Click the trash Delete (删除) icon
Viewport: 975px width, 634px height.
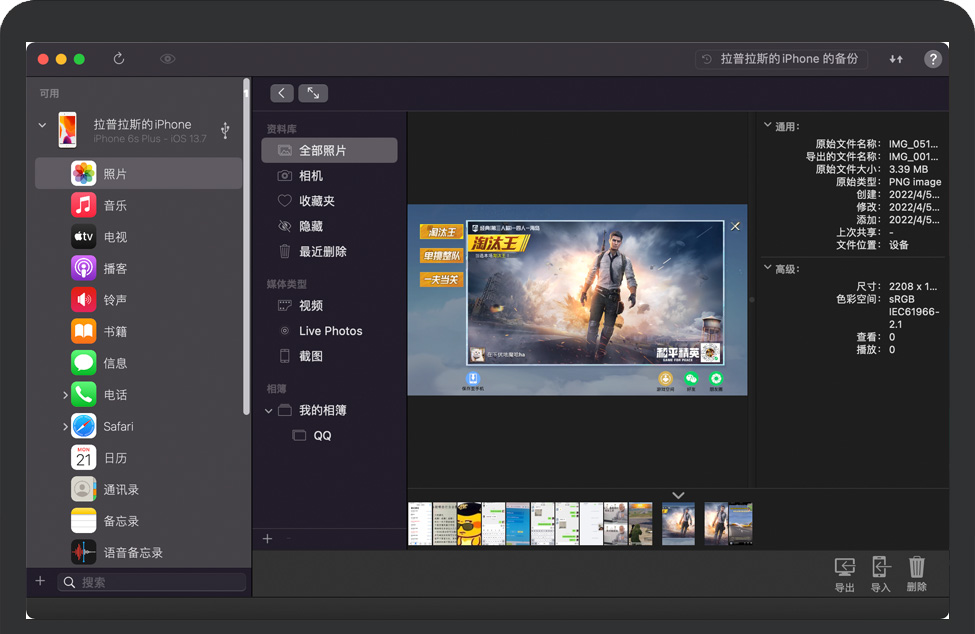click(x=916, y=569)
